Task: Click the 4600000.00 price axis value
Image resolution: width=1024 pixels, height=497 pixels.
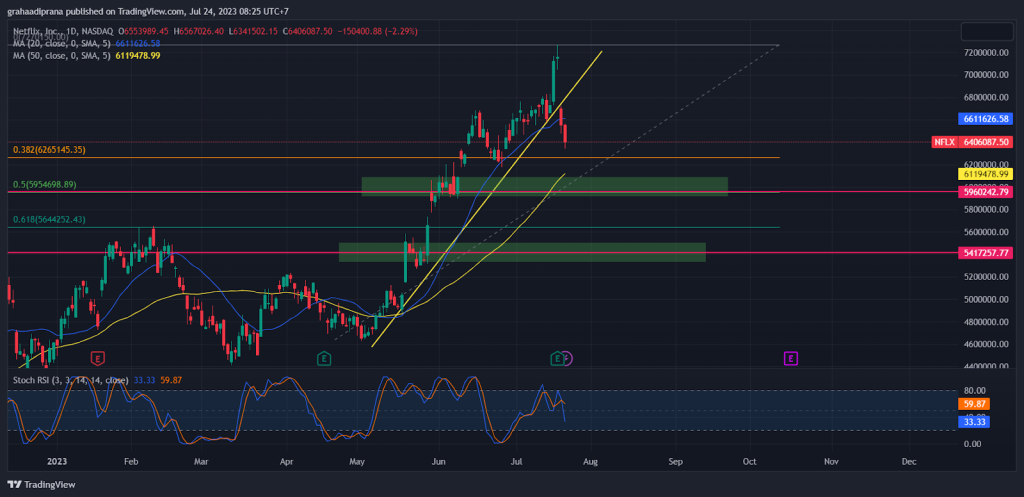Action: tap(987, 344)
